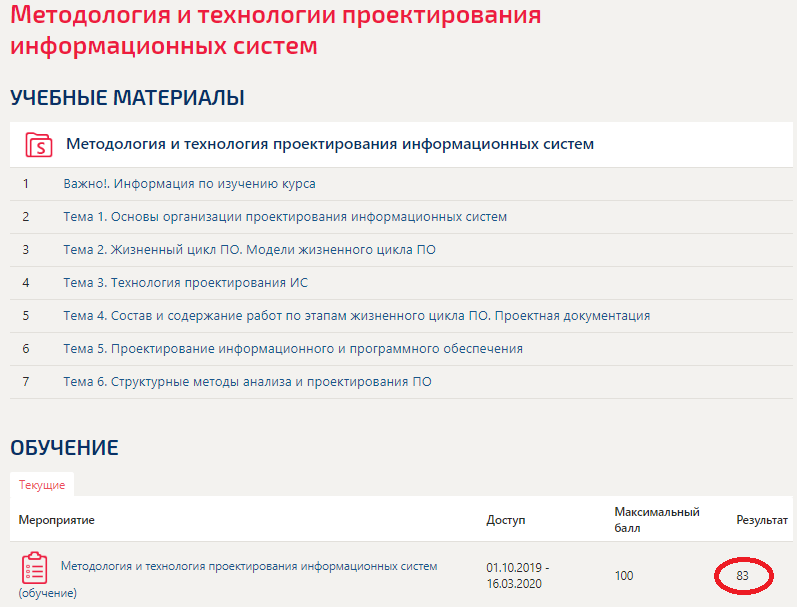This screenshot has height=607, width=797.
Task: Open Тема 1 Основы организации проектирования link
Action: (285, 217)
